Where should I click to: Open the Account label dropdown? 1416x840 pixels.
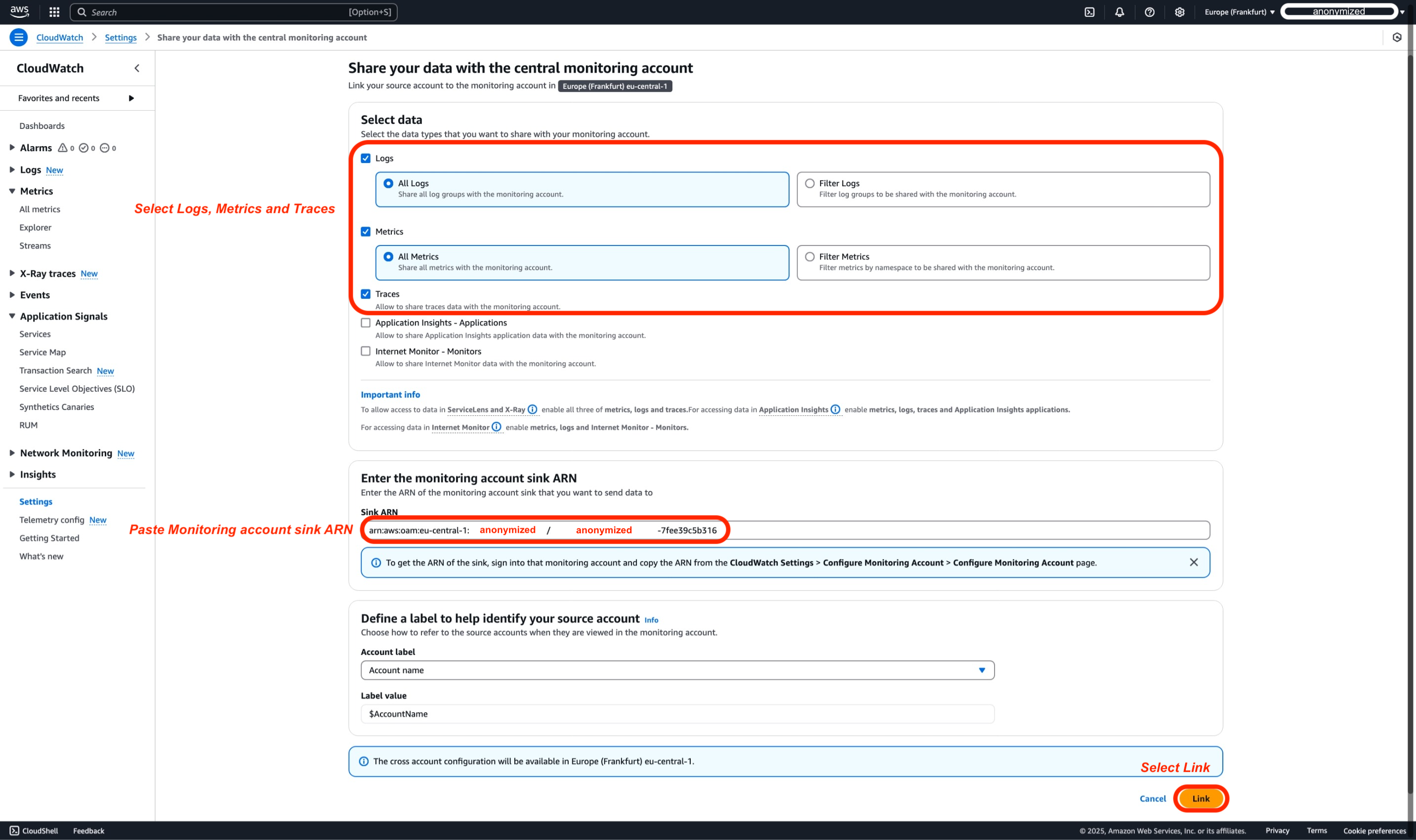coord(677,670)
